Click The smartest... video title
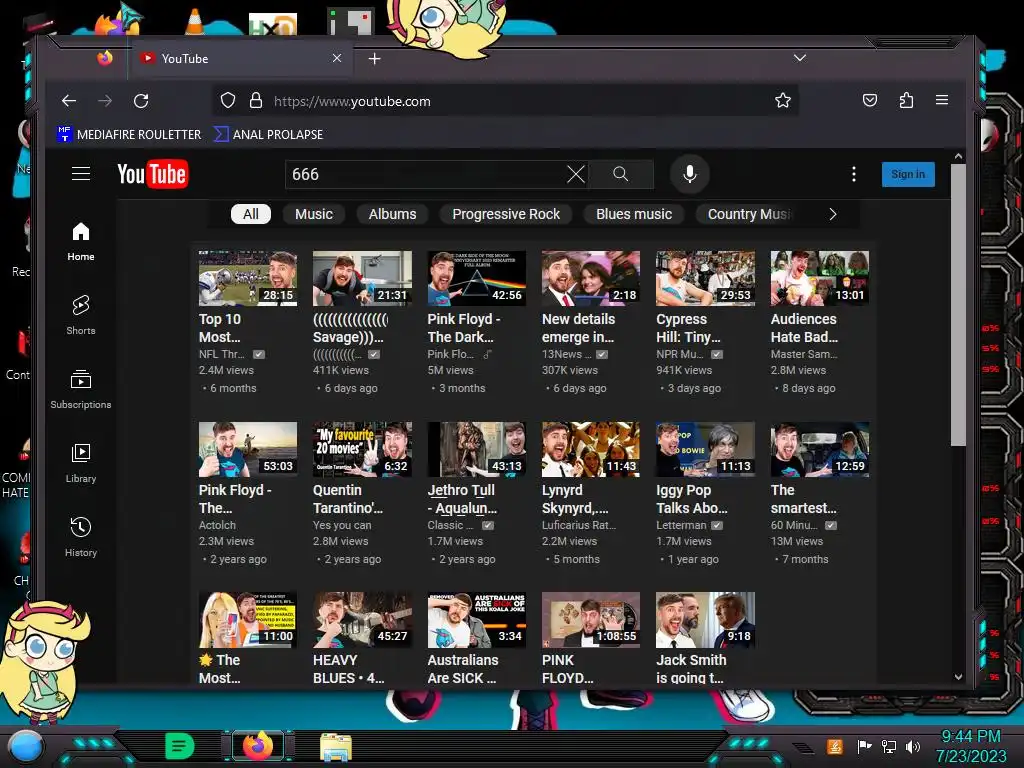The height and width of the screenshot is (768, 1024). (x=803, y=499)
